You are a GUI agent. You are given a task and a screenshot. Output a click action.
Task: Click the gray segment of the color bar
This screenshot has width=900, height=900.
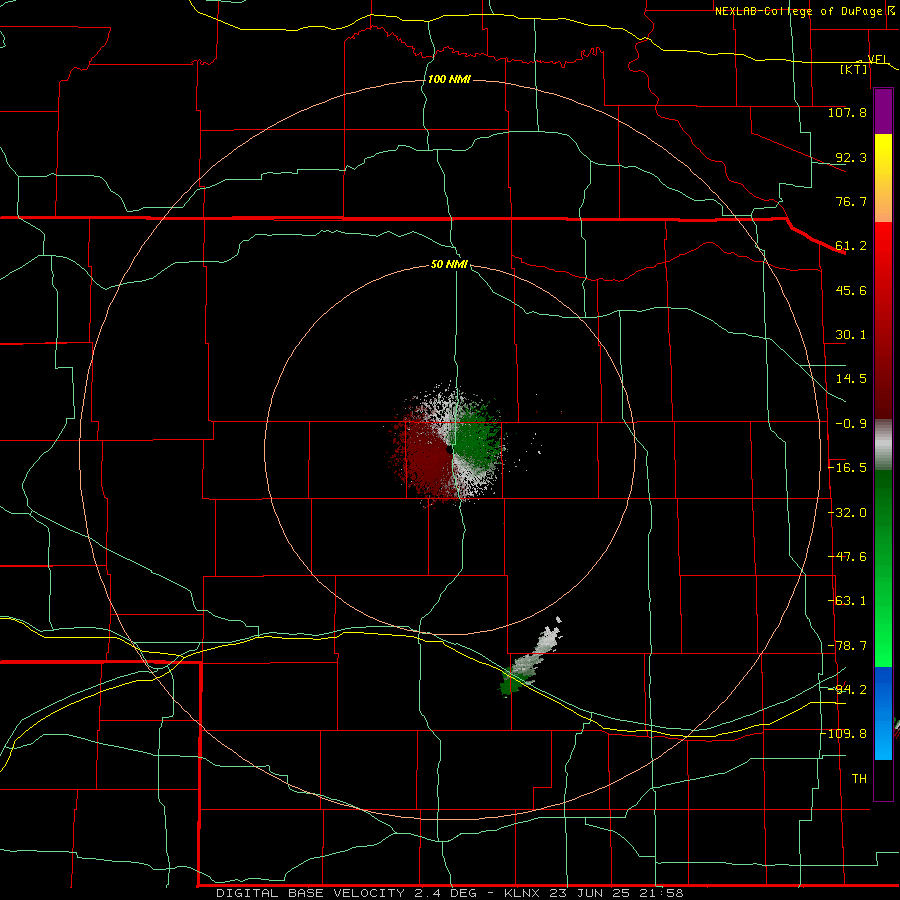point(883,445)
